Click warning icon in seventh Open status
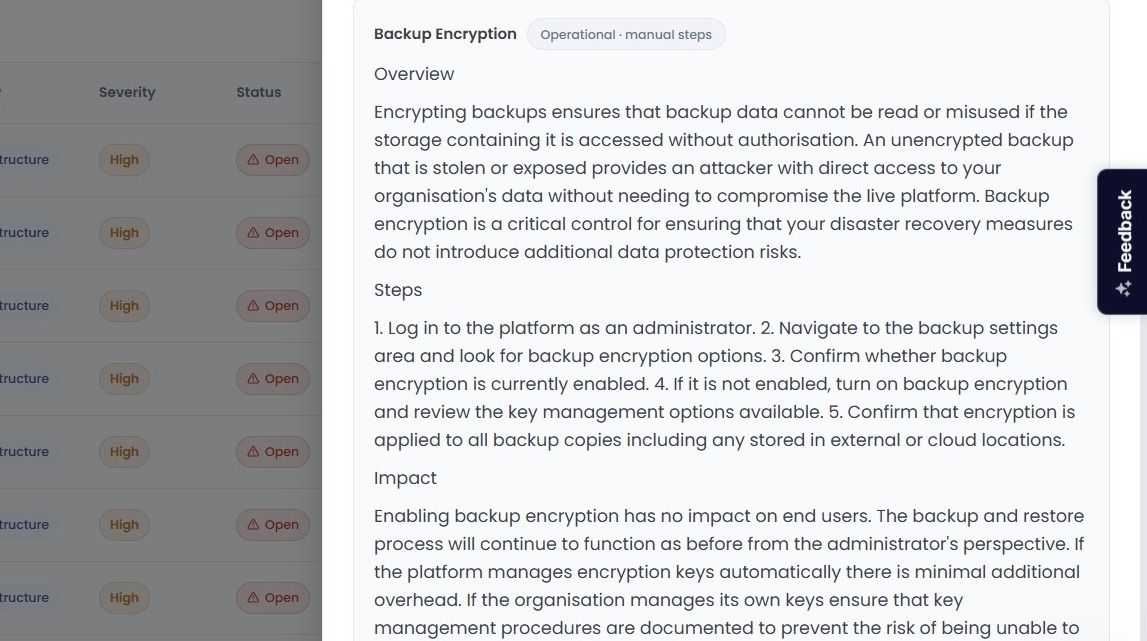 pyautogui.click(x=253, y=598)
